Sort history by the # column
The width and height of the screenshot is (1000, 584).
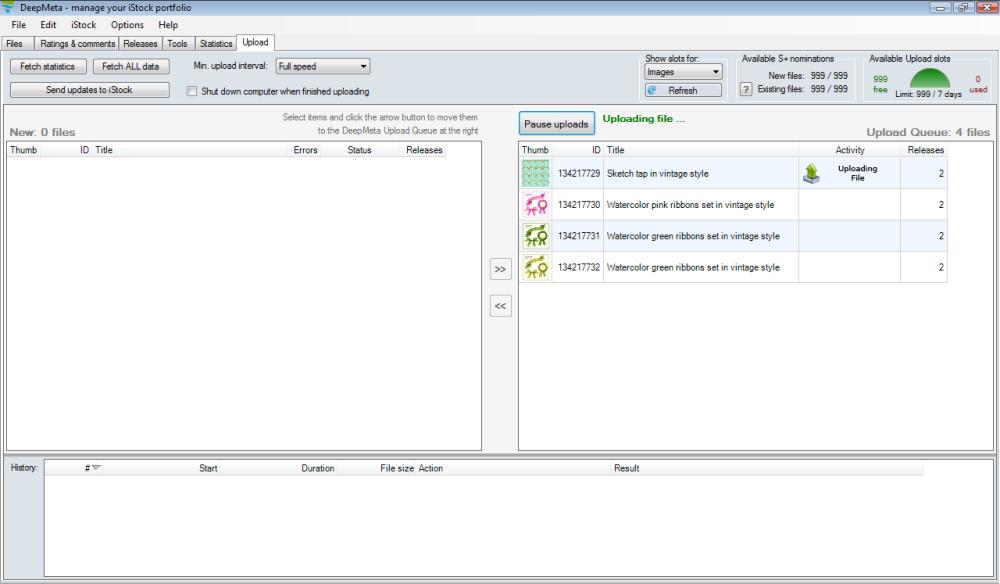pos(92,468)
